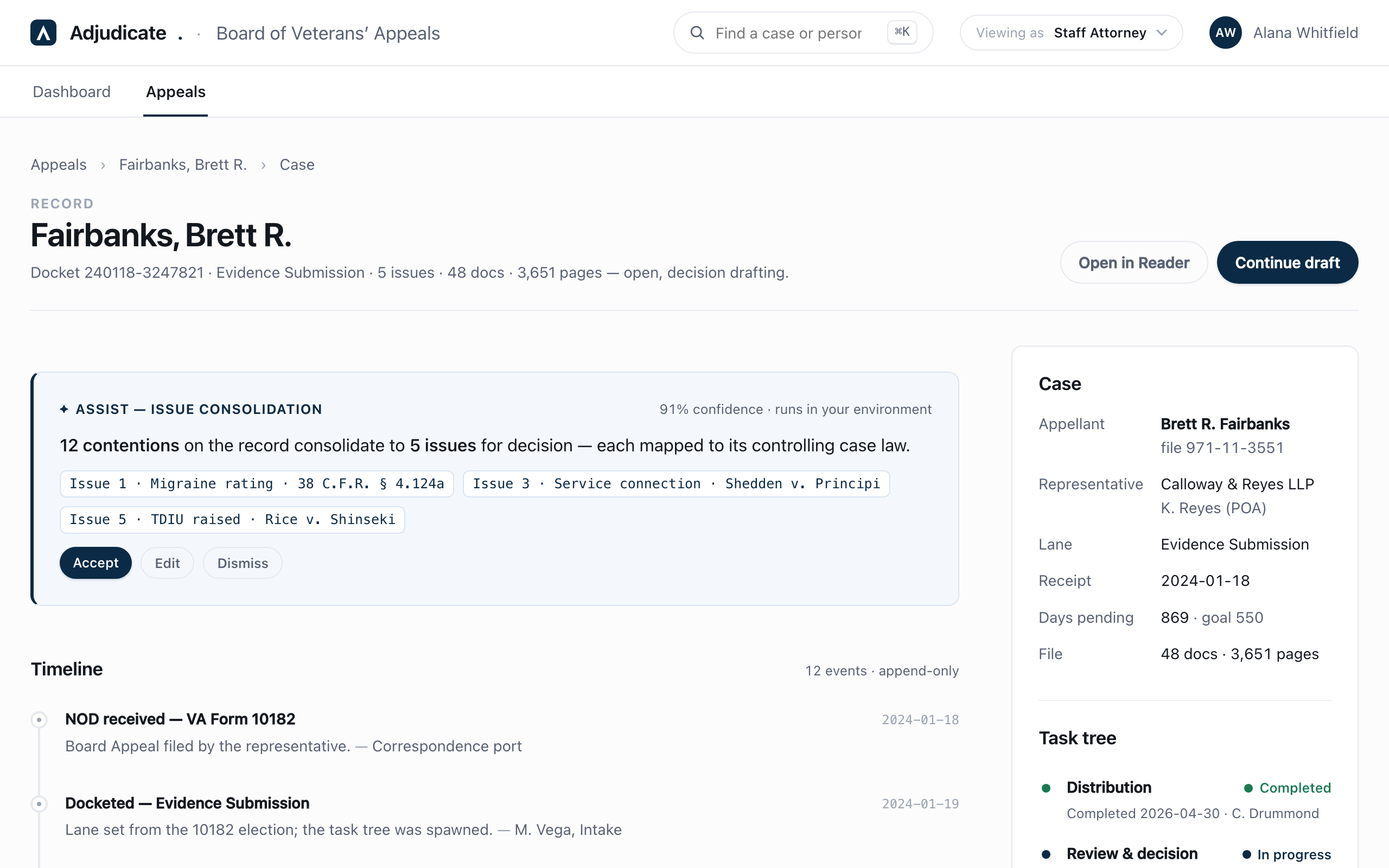This screenshot has height=868, width=1389.
Task: Click the Docketed — Evidence Submission title
Action: tap(187, 802)
